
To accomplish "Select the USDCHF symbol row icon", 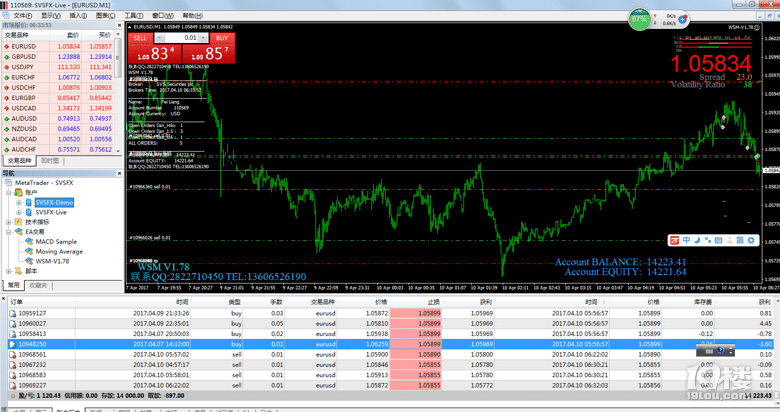I will pos(6,88).
